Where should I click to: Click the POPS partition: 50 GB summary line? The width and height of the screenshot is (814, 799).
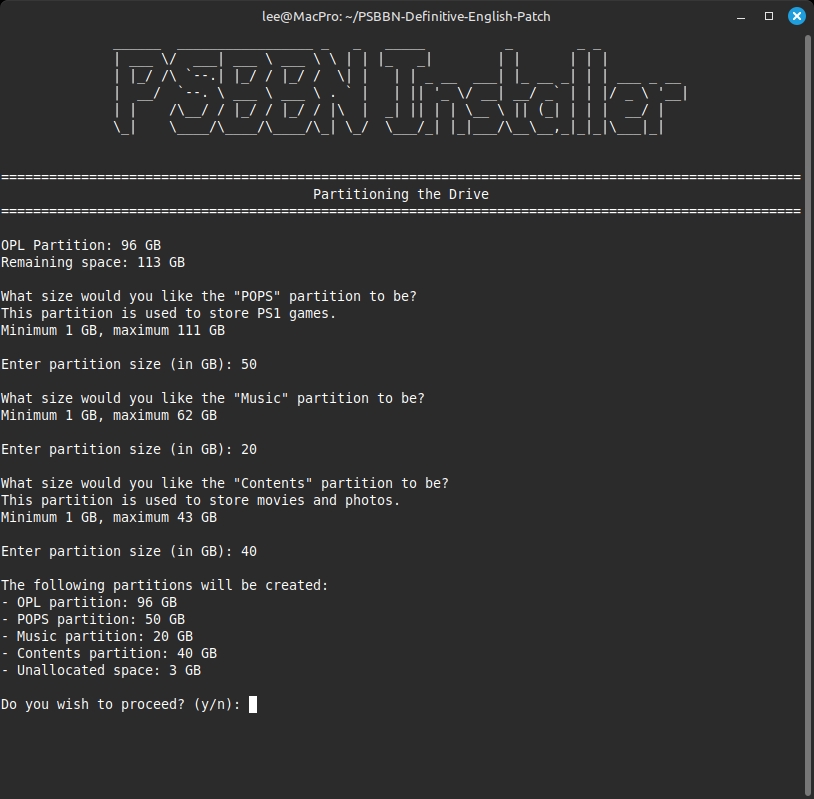tap(93, 619)
